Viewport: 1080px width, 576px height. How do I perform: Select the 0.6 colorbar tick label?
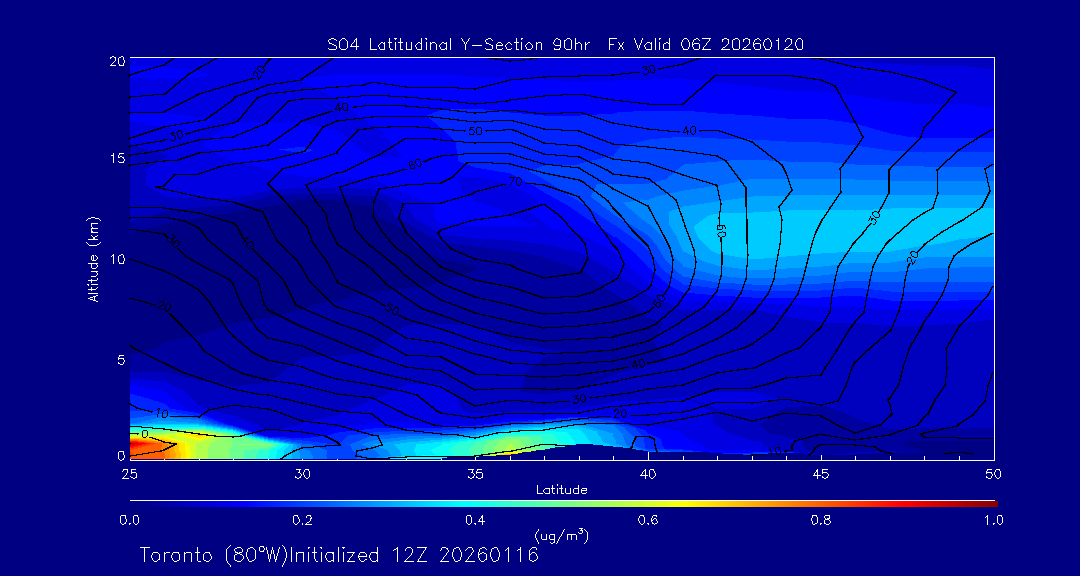648,520
